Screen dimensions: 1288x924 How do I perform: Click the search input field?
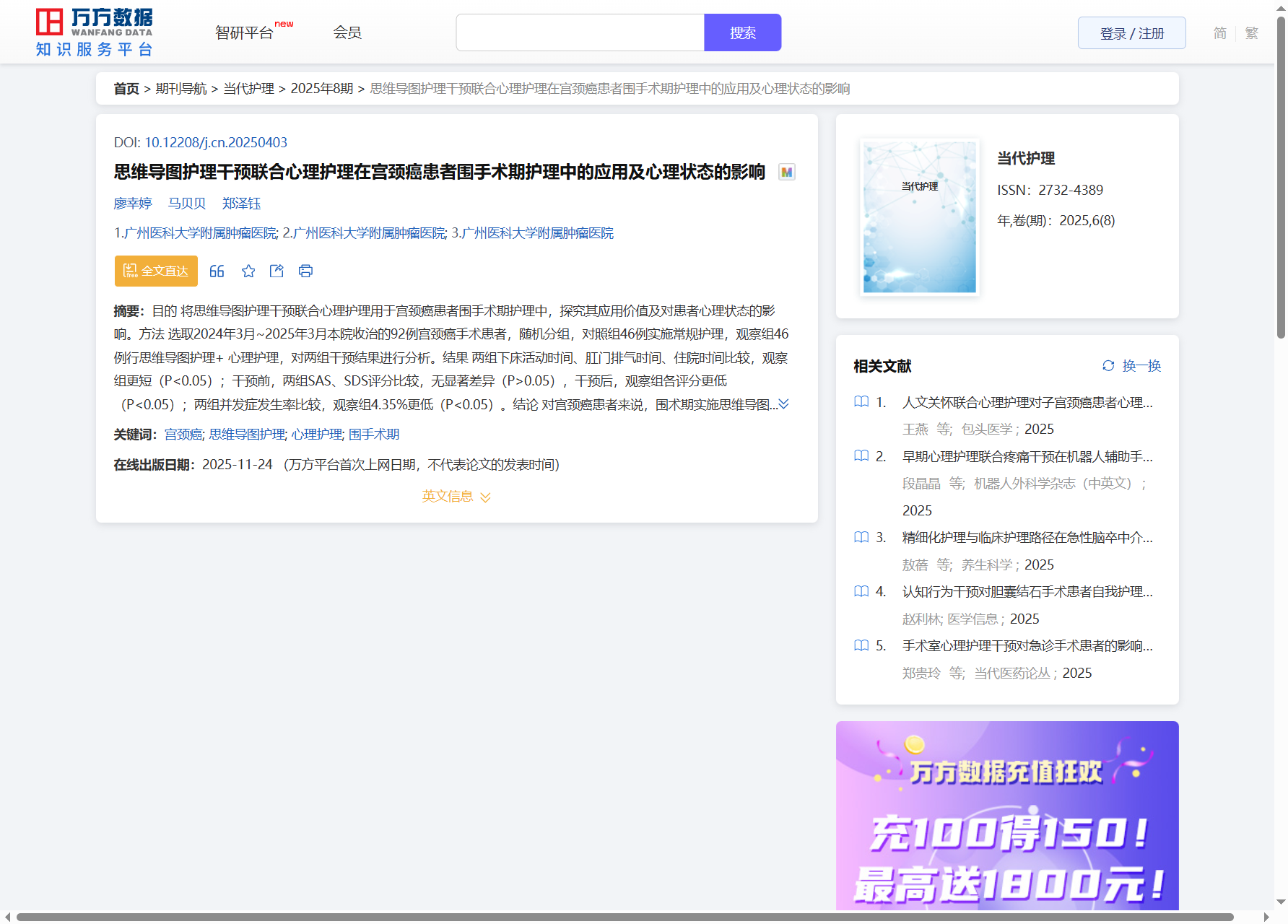(x=580, y=32)
